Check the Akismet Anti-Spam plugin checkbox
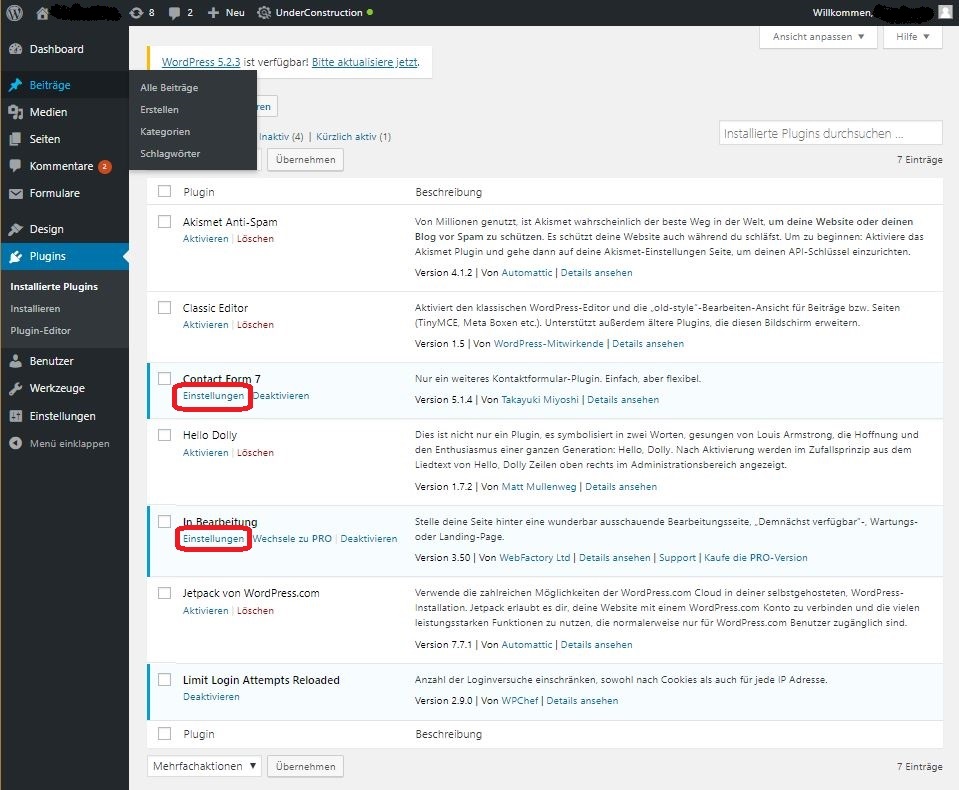Viewport: 959px width, 790px height. (x=164, y=221)
